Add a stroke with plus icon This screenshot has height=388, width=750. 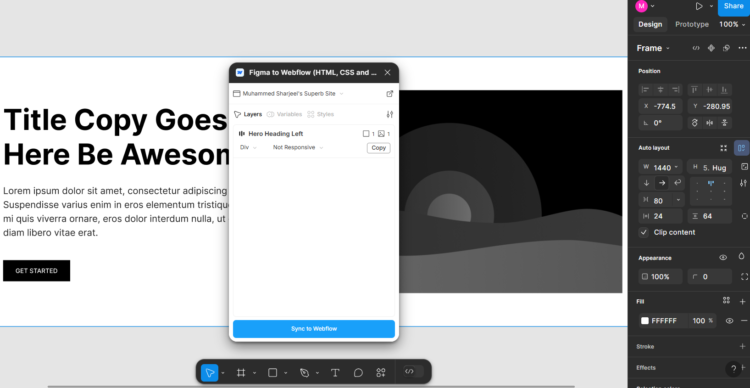742,346
